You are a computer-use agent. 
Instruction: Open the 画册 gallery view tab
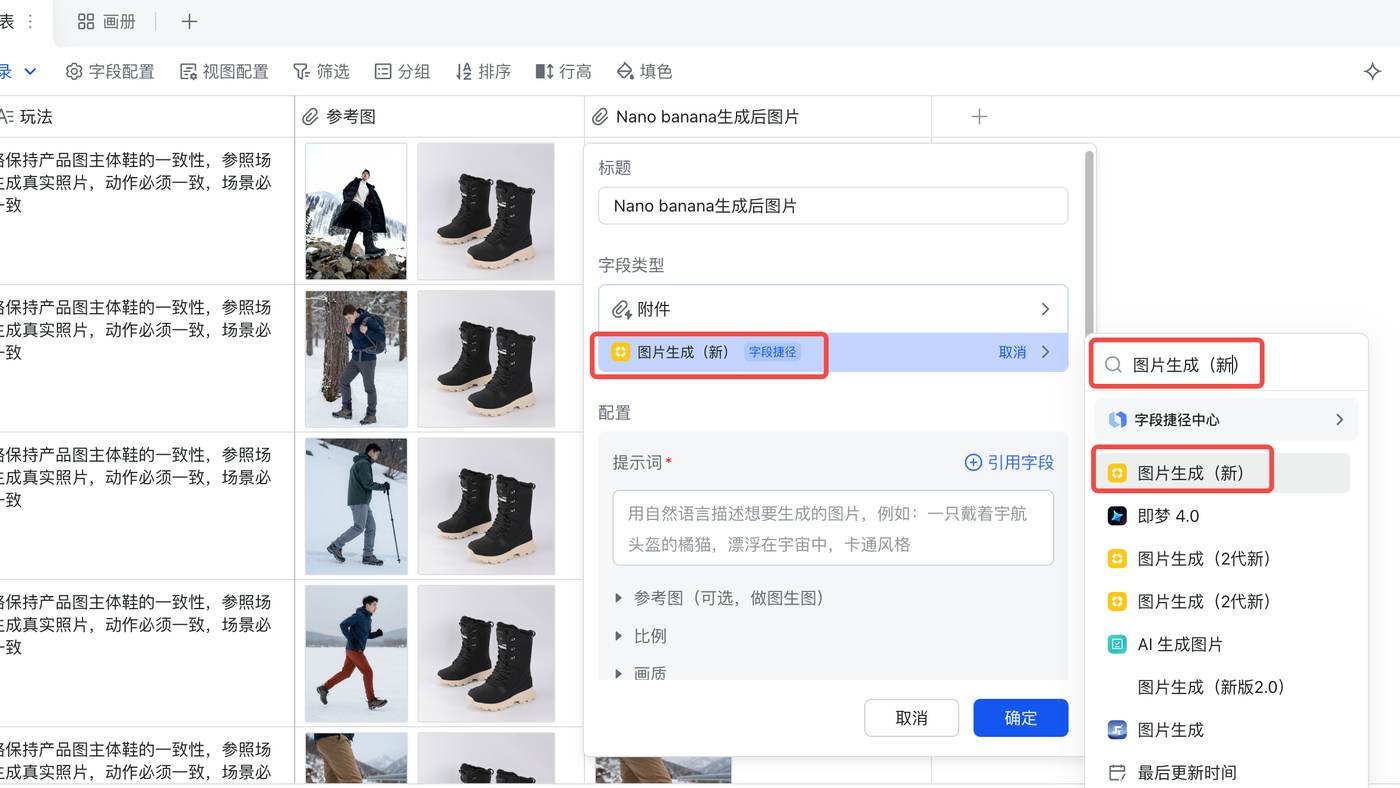106,21
